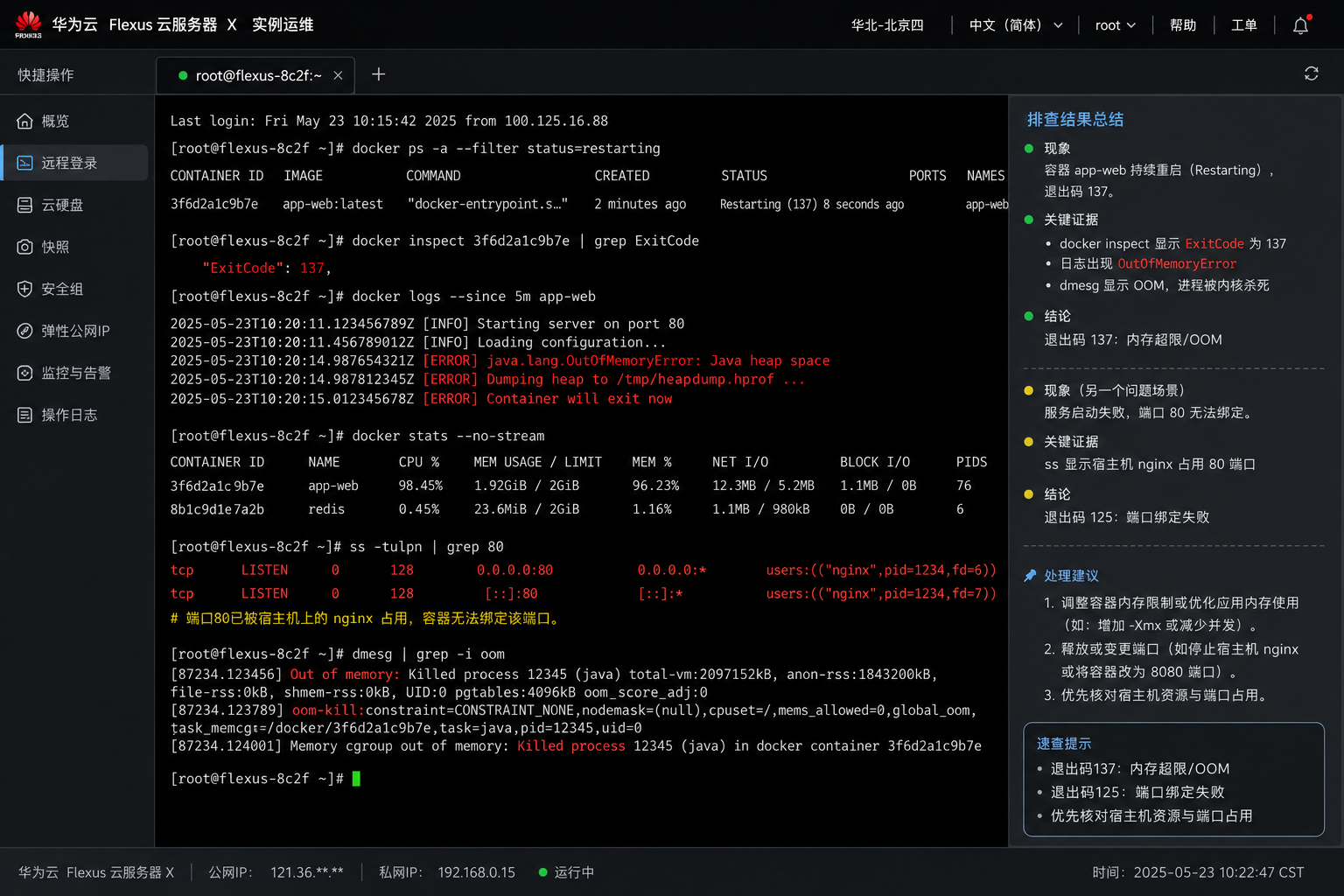This screenshot has height=896, width=1344.
Task: Click 退出码 125：端口绑定失败 conclusion
Action: (x=1127, y=517)
